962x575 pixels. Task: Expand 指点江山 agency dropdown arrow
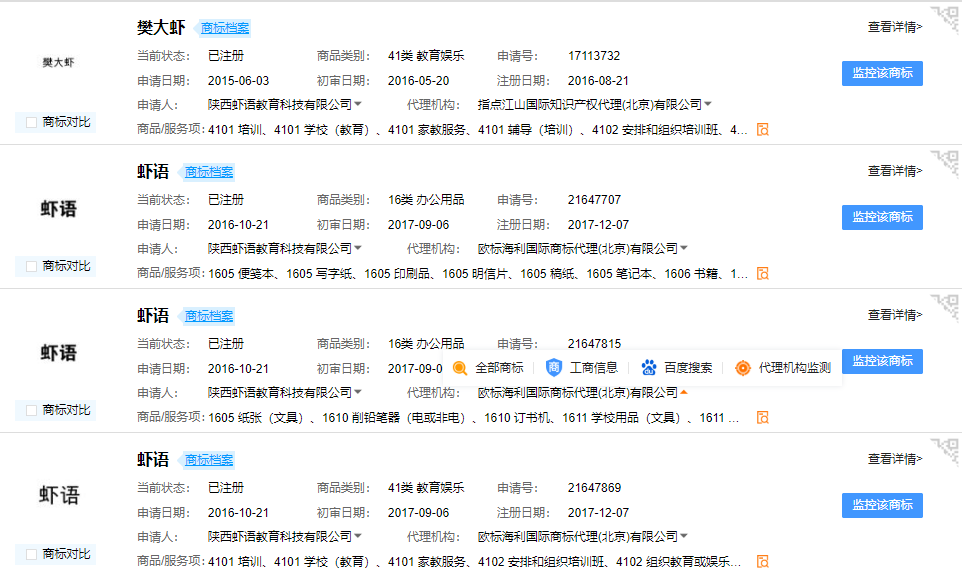pos(708,104)
